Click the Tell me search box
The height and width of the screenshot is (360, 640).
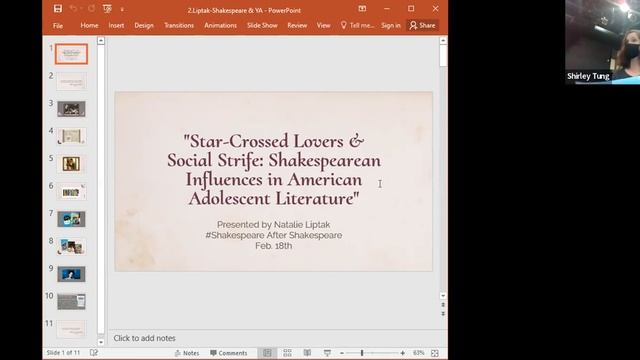click(357, 25)
